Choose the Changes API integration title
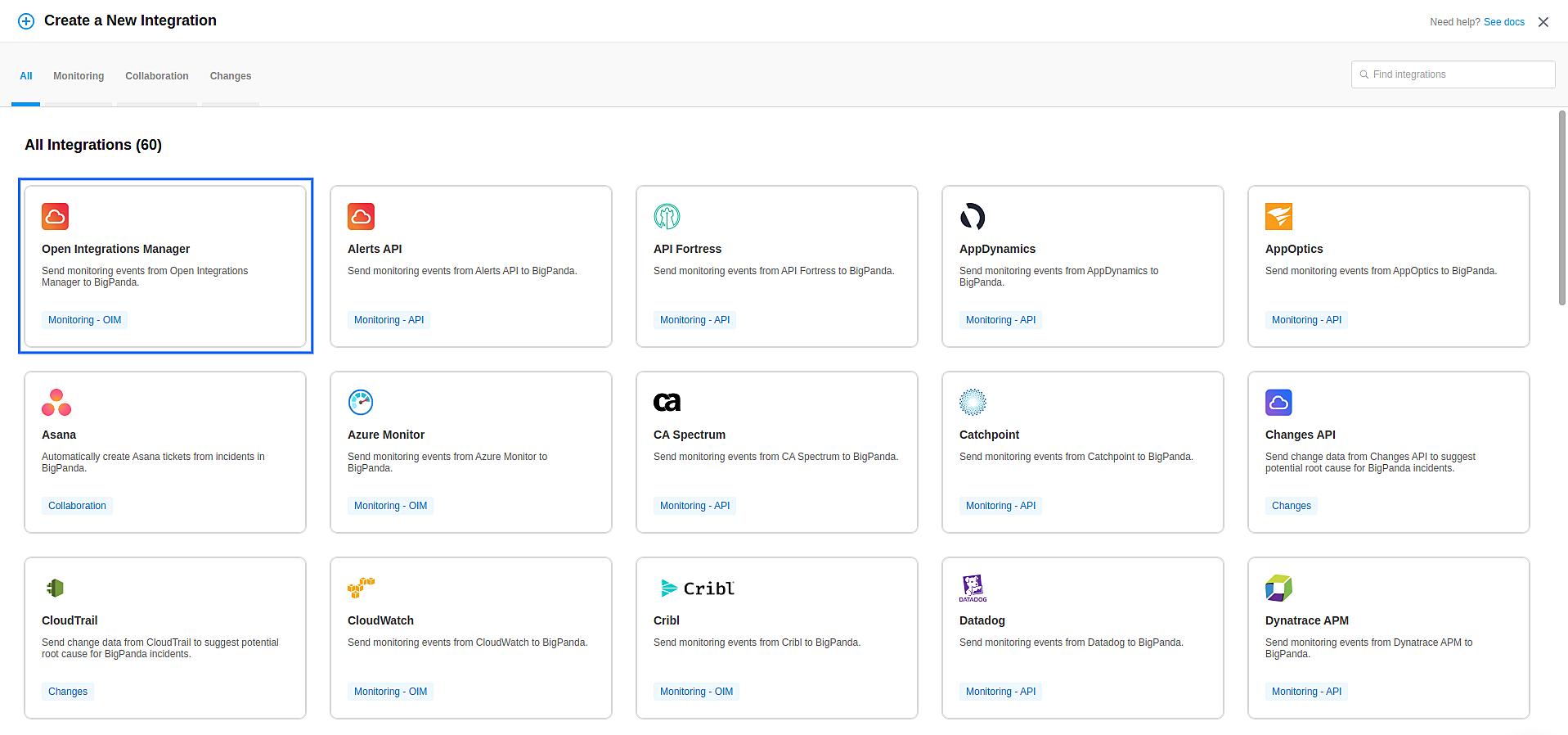 pyautogui.click(x=1301, y=435)
